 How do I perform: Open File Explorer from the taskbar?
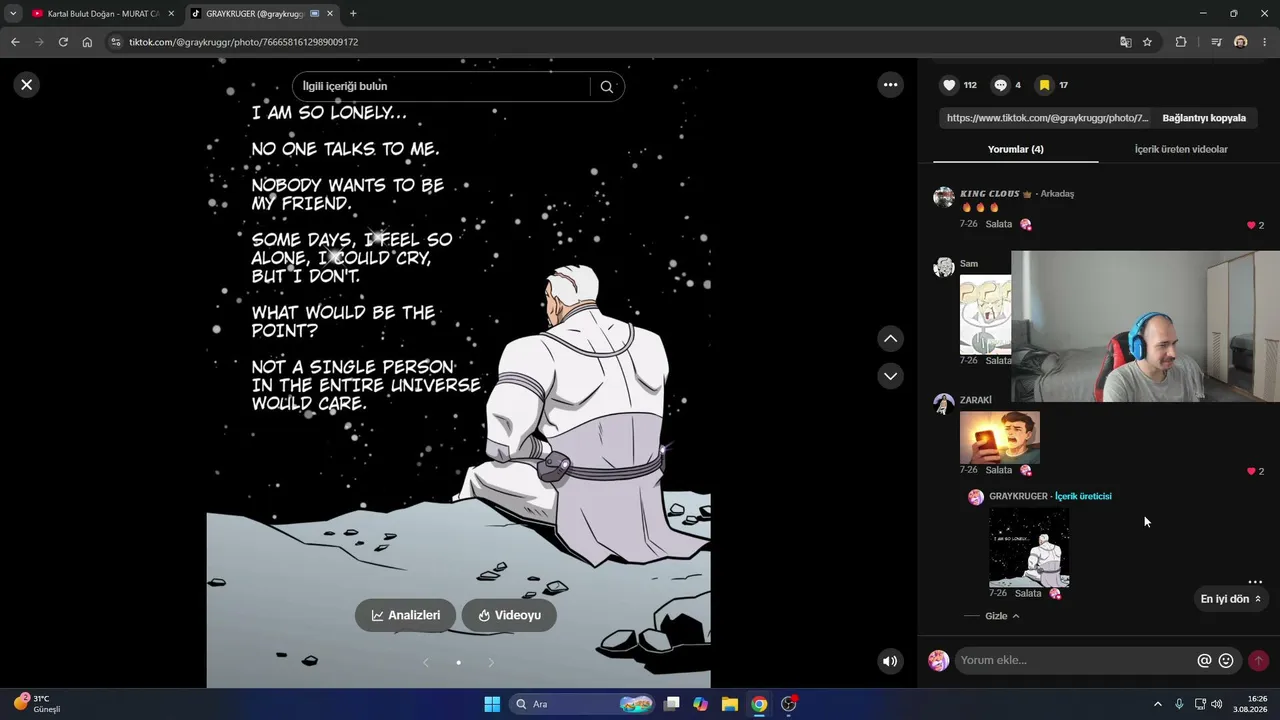pyautogui.click(x=730, y=704)
